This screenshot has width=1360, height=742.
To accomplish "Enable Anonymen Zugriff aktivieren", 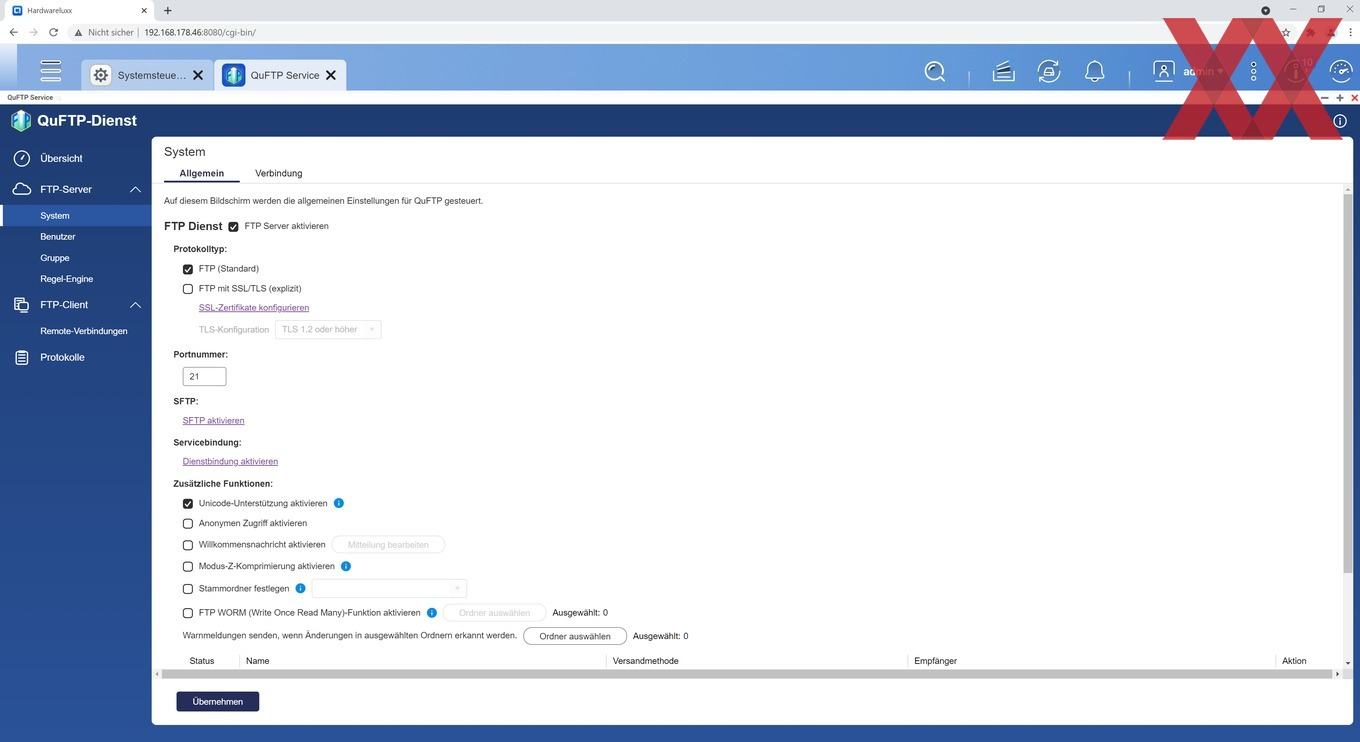I will (x=188, y=523).
